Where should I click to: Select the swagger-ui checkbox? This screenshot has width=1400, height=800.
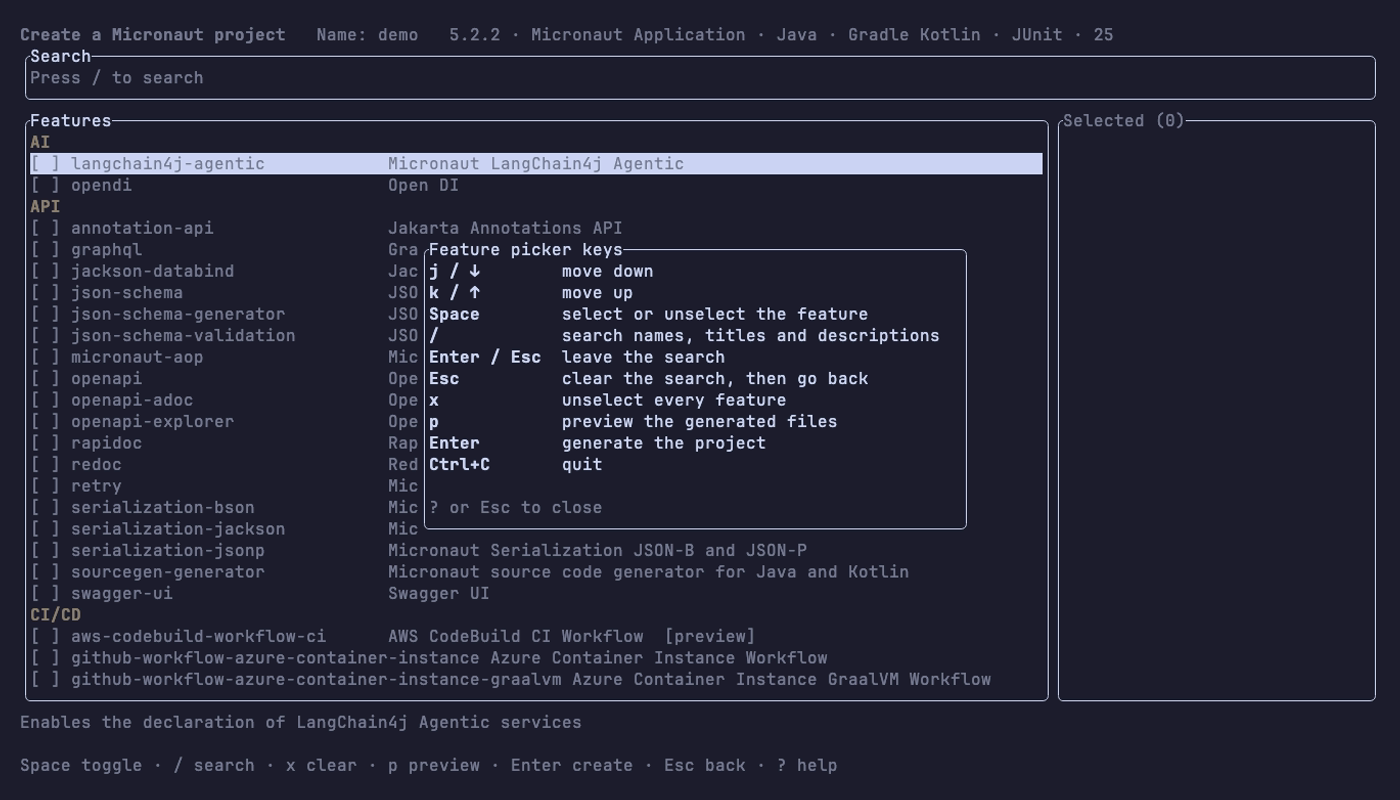(45, 593)
